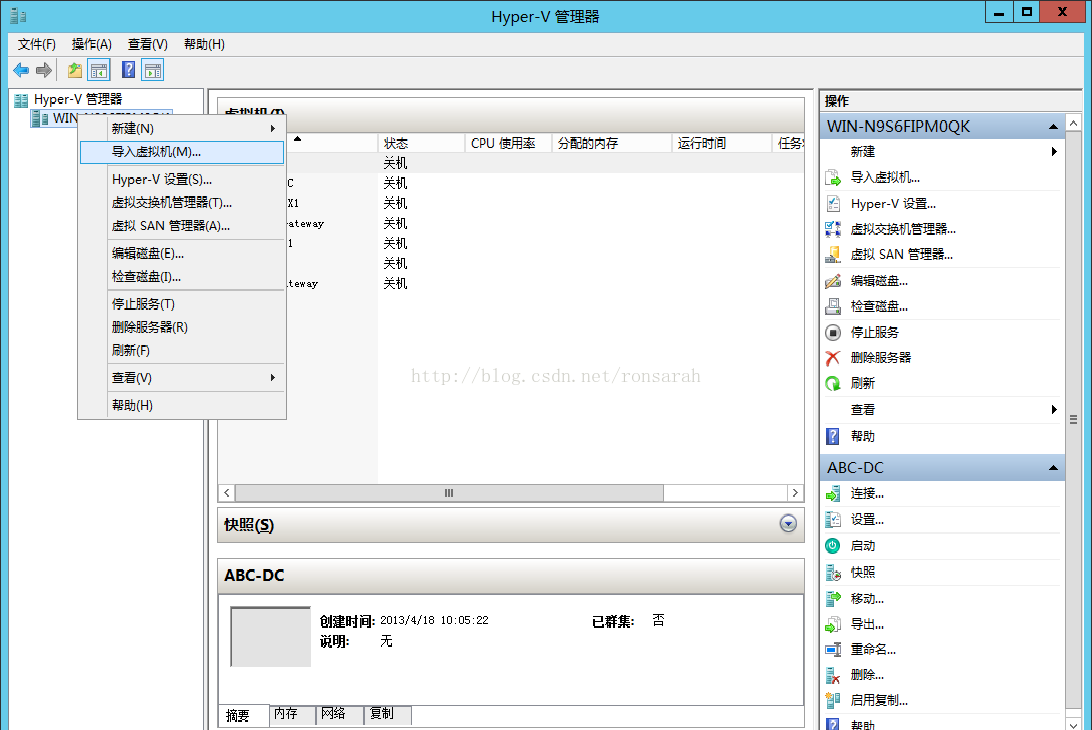Click the 启用复制 icon under ABC-DC
The image size is (1092, 730).
coord(833,700)
